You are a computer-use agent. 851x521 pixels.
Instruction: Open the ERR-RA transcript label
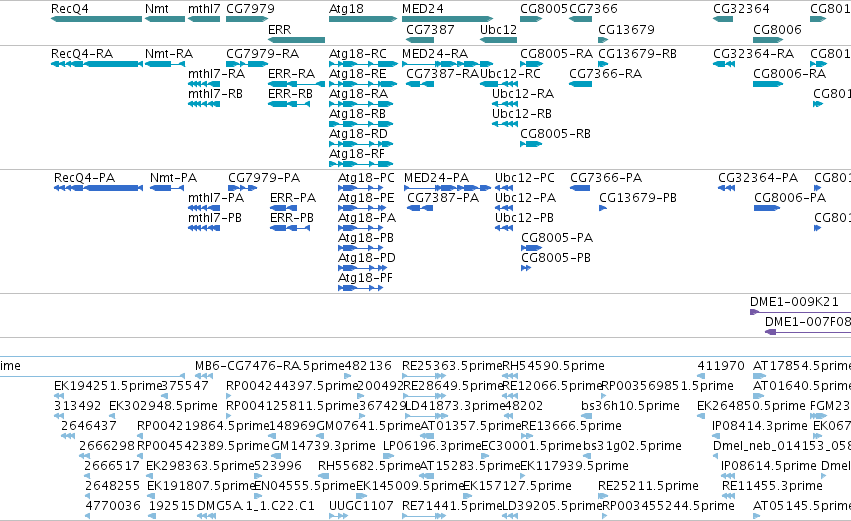point(291,74)
